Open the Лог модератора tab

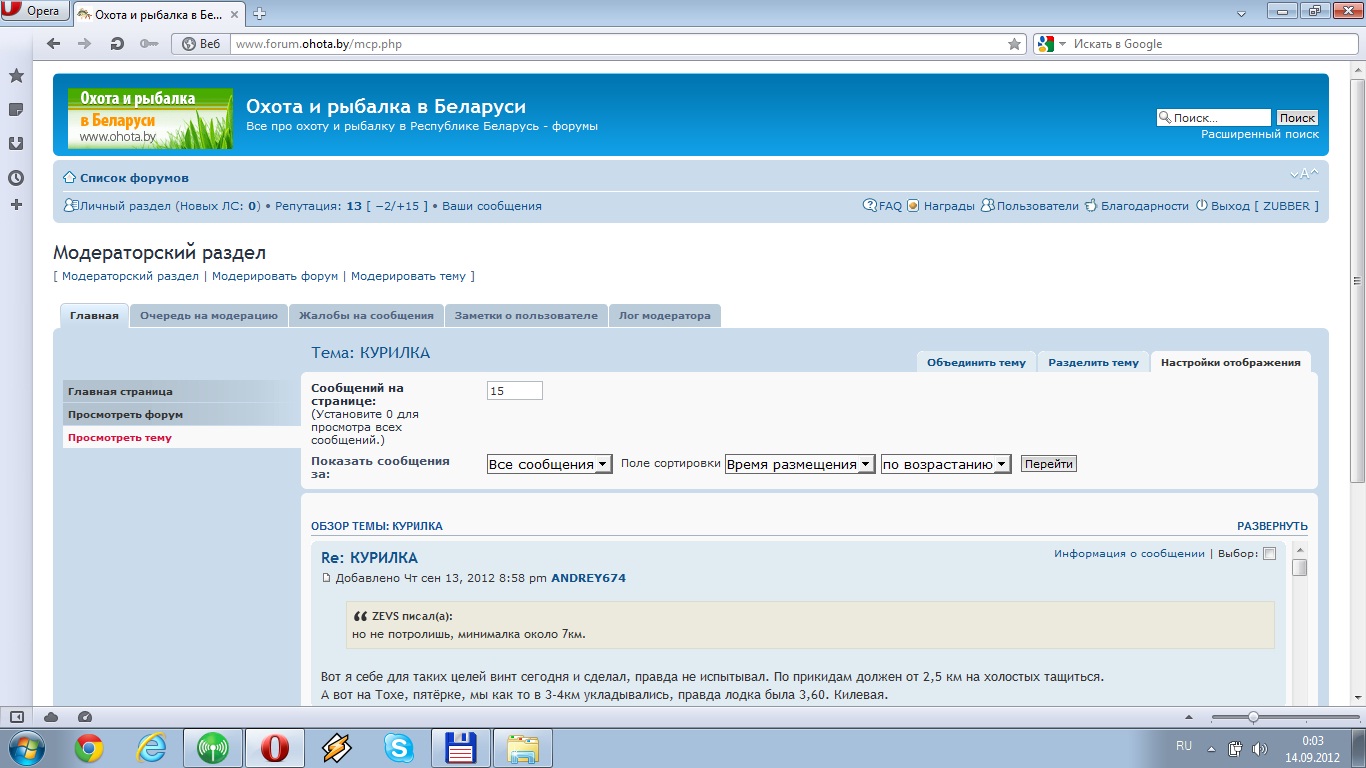[x=664, y=316]
